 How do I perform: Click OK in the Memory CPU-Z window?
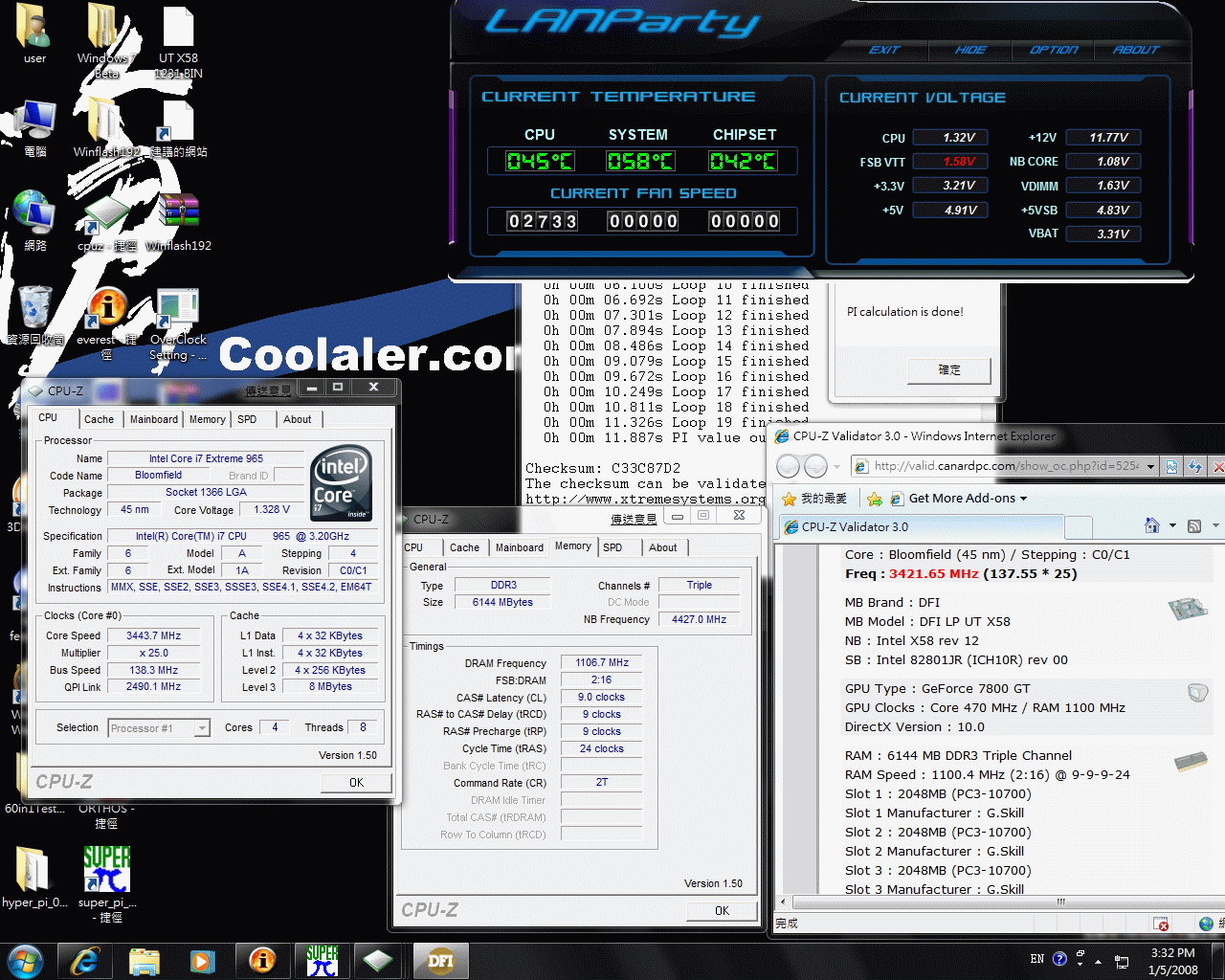[722, 910]
